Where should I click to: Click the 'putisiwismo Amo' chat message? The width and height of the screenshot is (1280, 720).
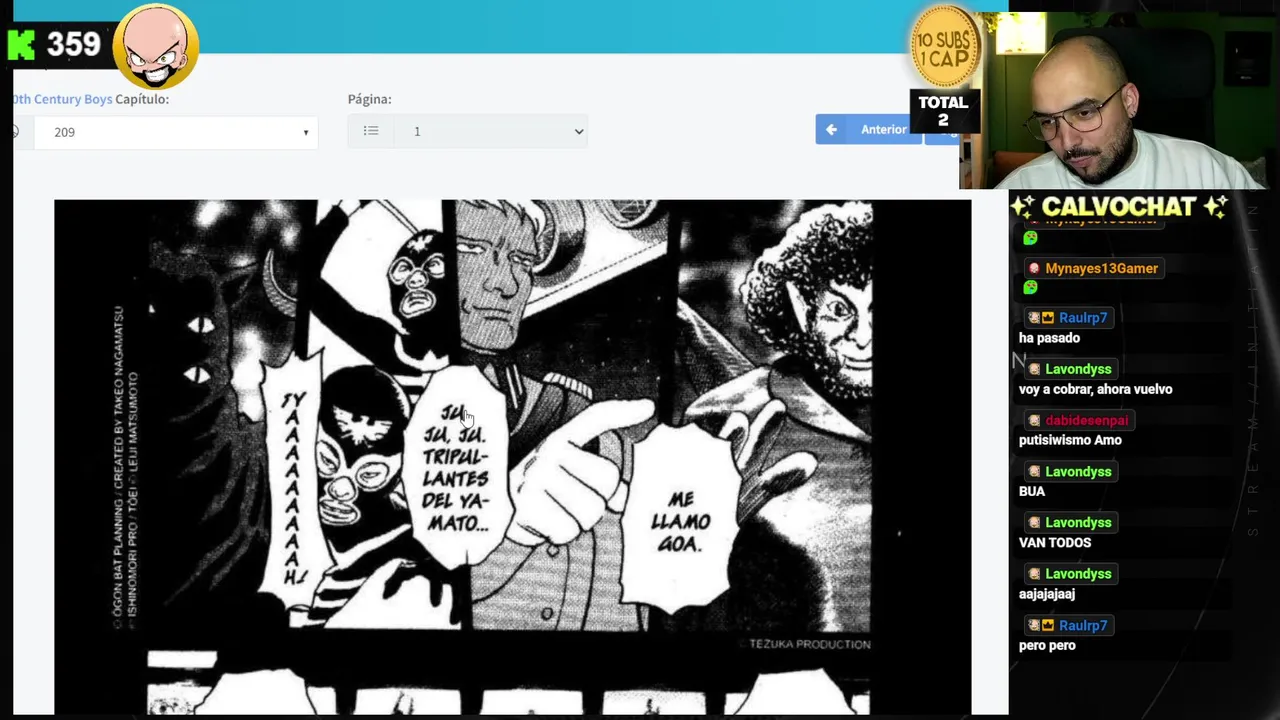[x=1070, y=440]
